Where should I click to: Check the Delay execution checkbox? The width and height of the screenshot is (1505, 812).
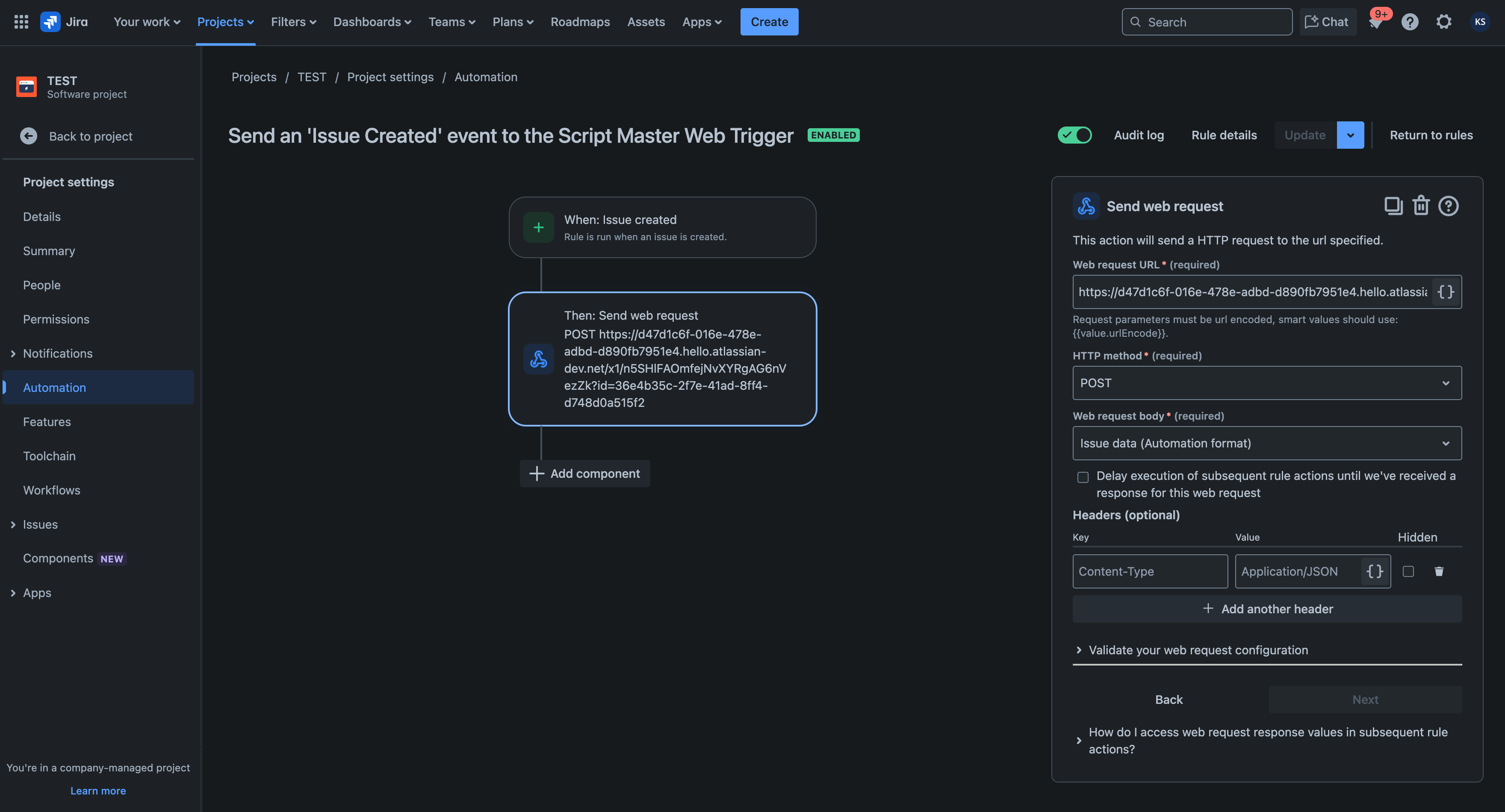pos(1083,477)
